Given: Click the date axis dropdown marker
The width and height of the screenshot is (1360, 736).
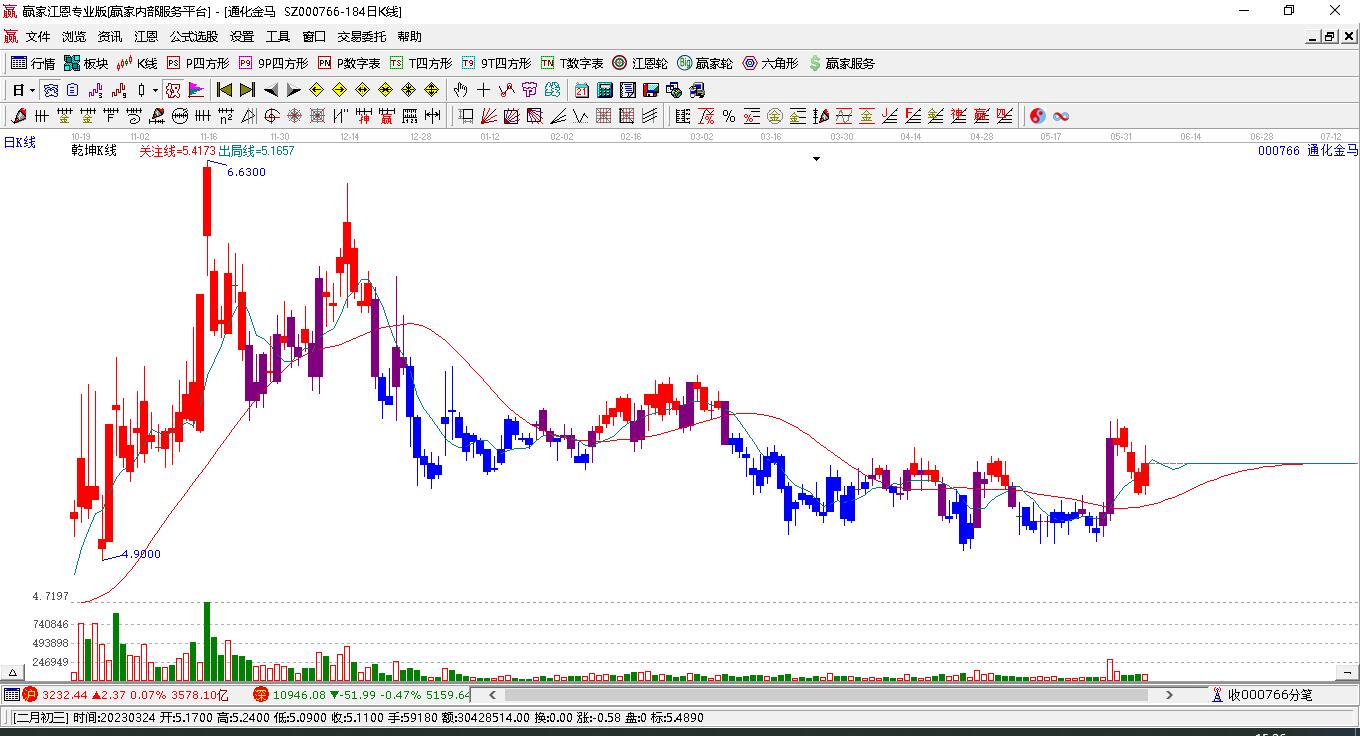Looking at the screenshot, I should tap(816, 159).
